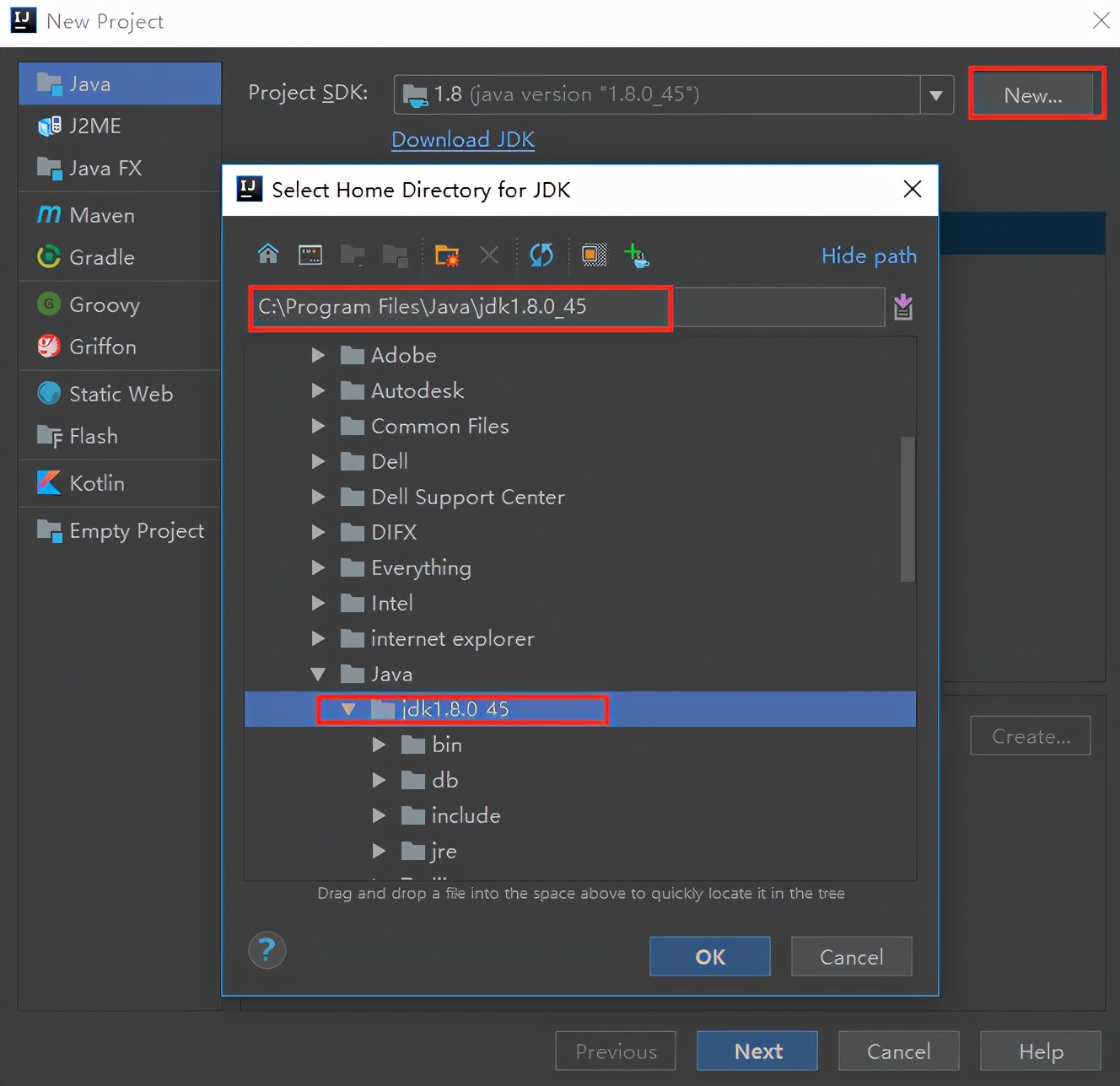Select Java project type in sidebar
This screenshot has height=1086, width=1120.
coord(120,83)
